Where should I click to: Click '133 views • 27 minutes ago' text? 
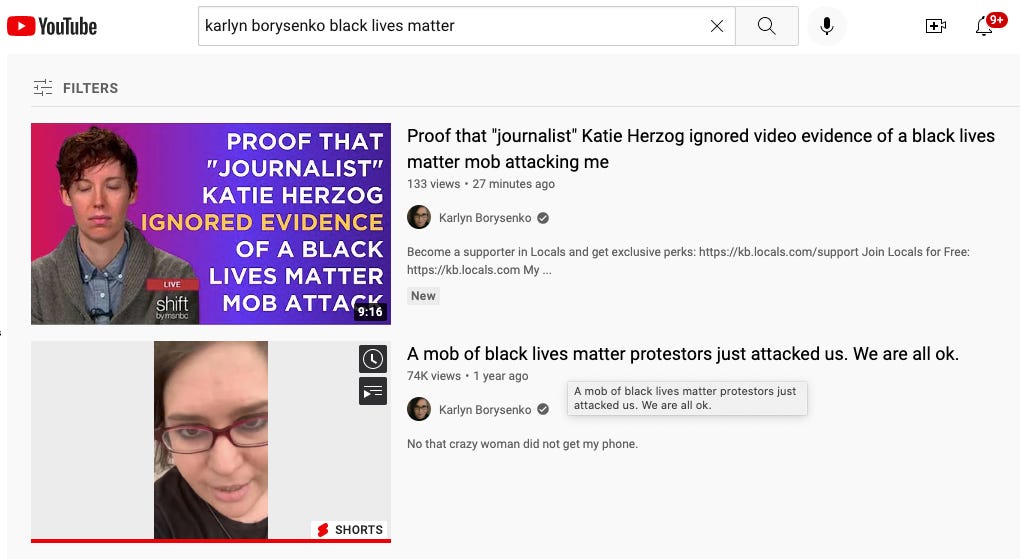(x=481, y=184)
